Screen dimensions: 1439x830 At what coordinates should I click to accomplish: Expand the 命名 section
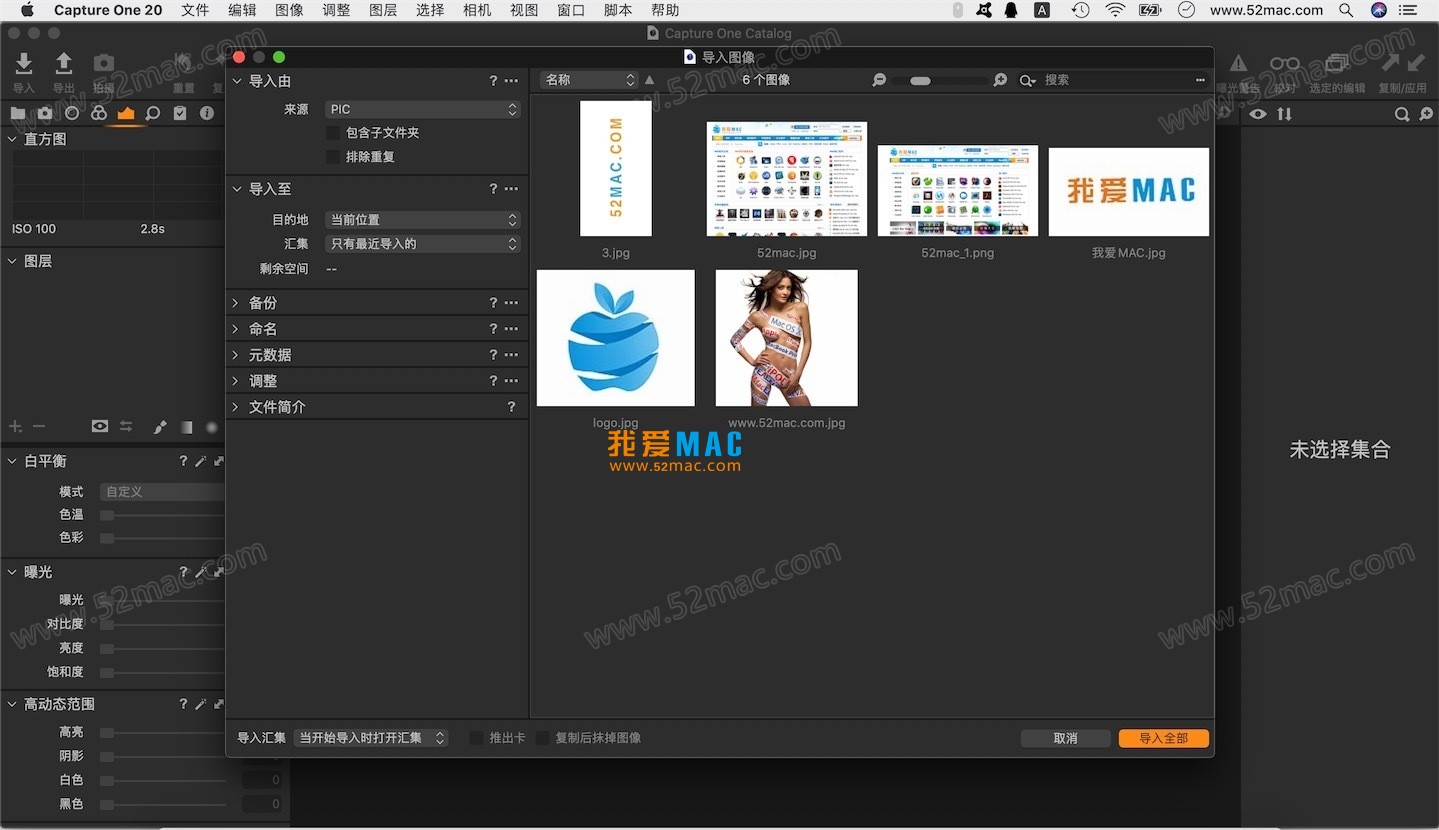[236, 329]
